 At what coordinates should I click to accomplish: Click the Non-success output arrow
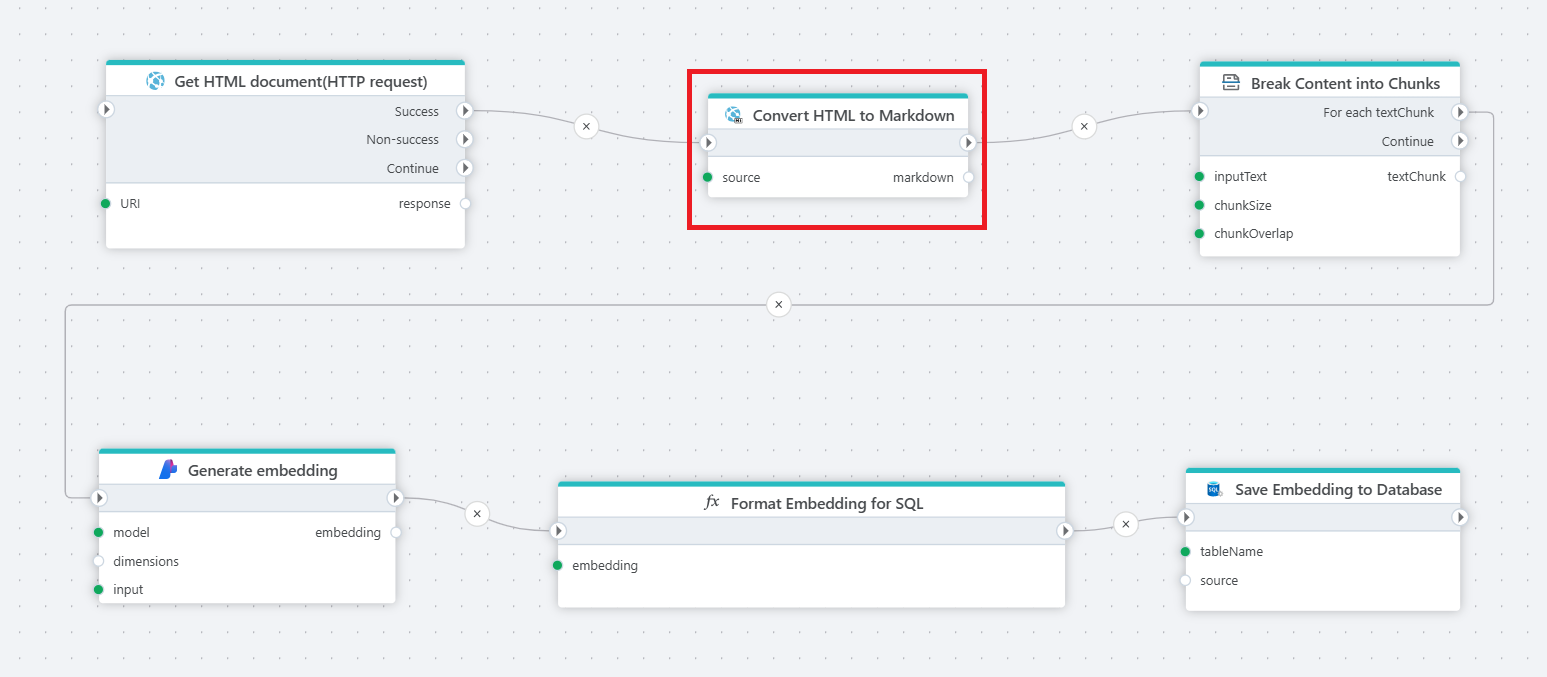464,140
